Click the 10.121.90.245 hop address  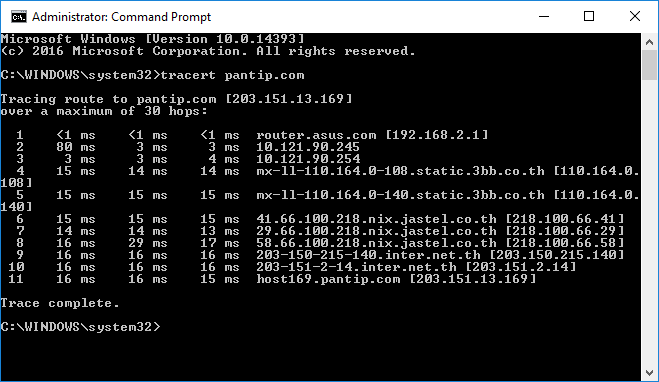tap(308, 147)
